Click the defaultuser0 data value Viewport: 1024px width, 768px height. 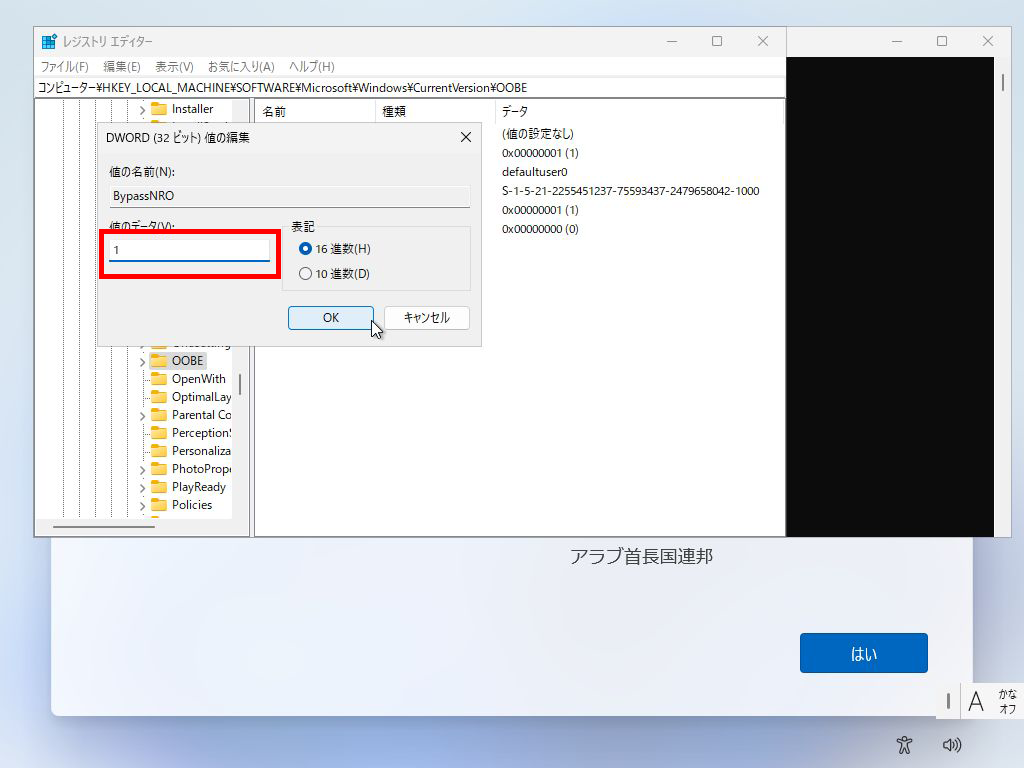tap(534, 172)
